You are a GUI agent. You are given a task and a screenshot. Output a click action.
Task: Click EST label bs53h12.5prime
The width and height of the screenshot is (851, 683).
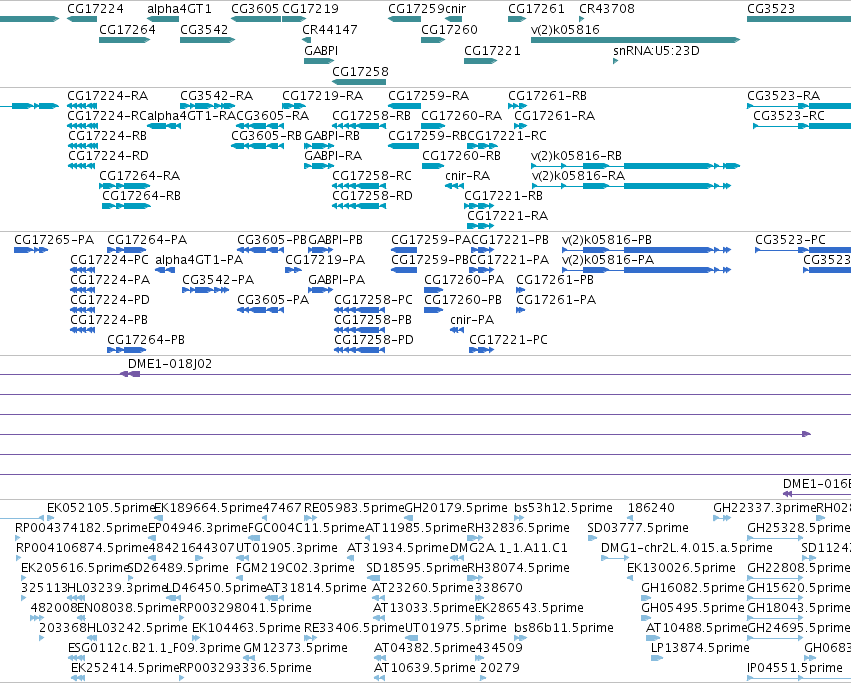(563, 508)
